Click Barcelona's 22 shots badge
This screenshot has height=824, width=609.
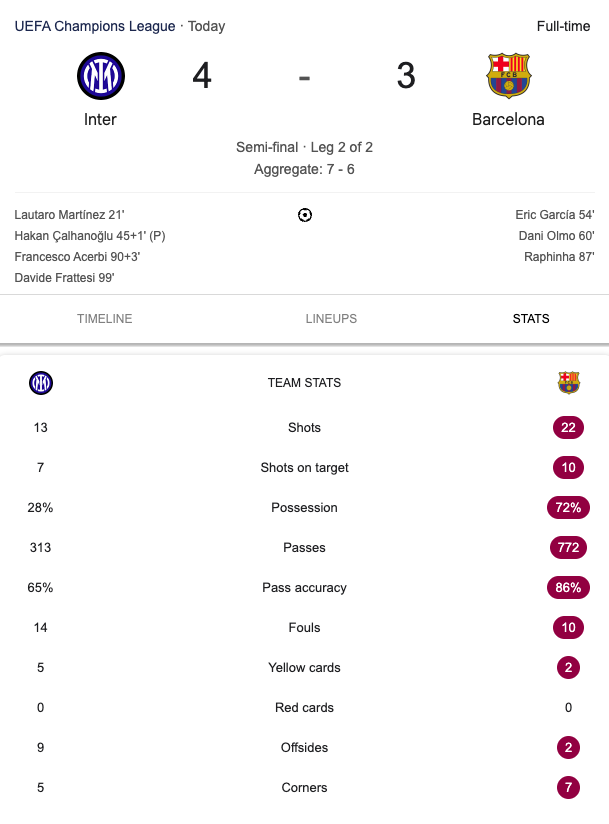point(568,428)
